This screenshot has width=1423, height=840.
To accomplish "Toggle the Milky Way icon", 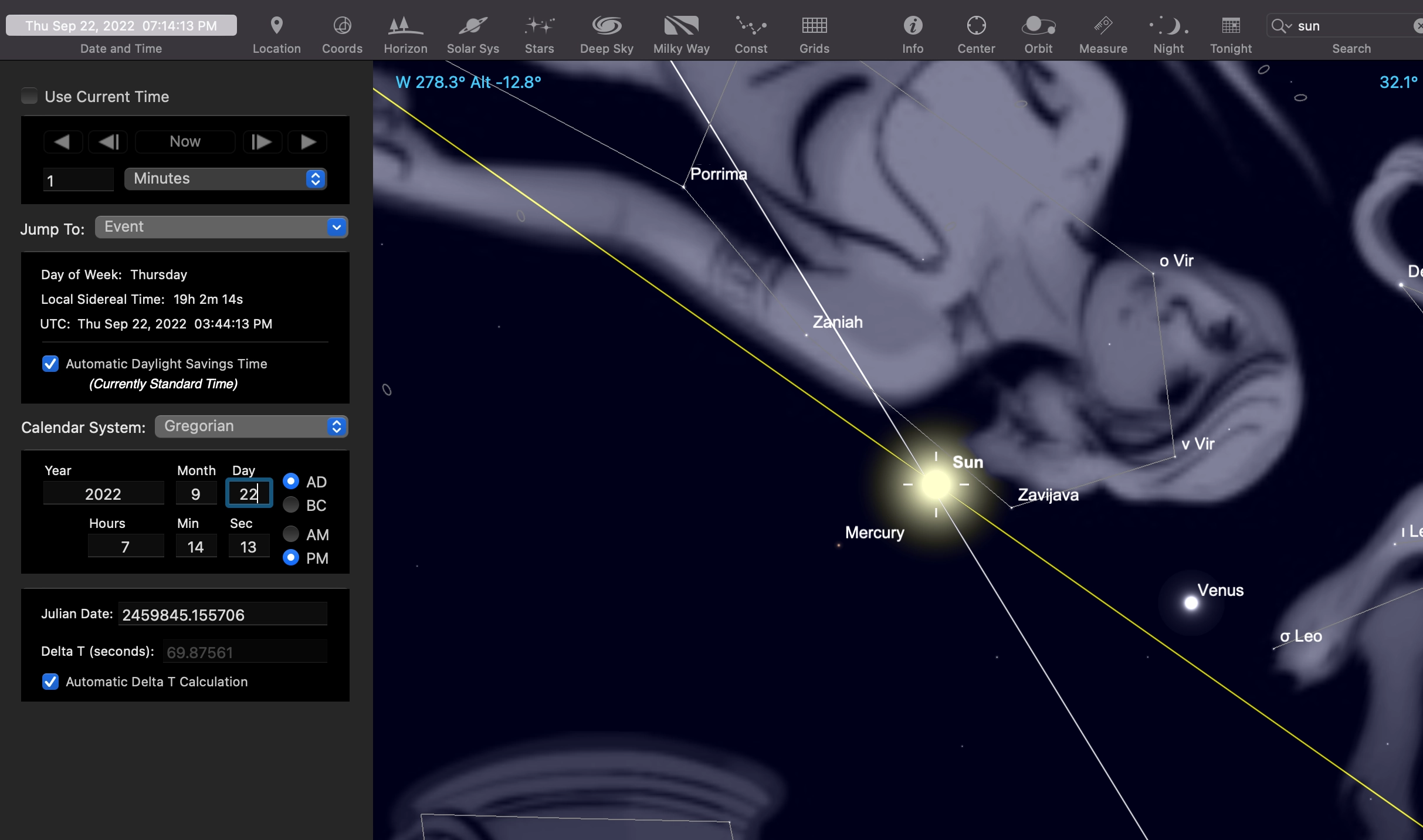I will click(681, 26).
